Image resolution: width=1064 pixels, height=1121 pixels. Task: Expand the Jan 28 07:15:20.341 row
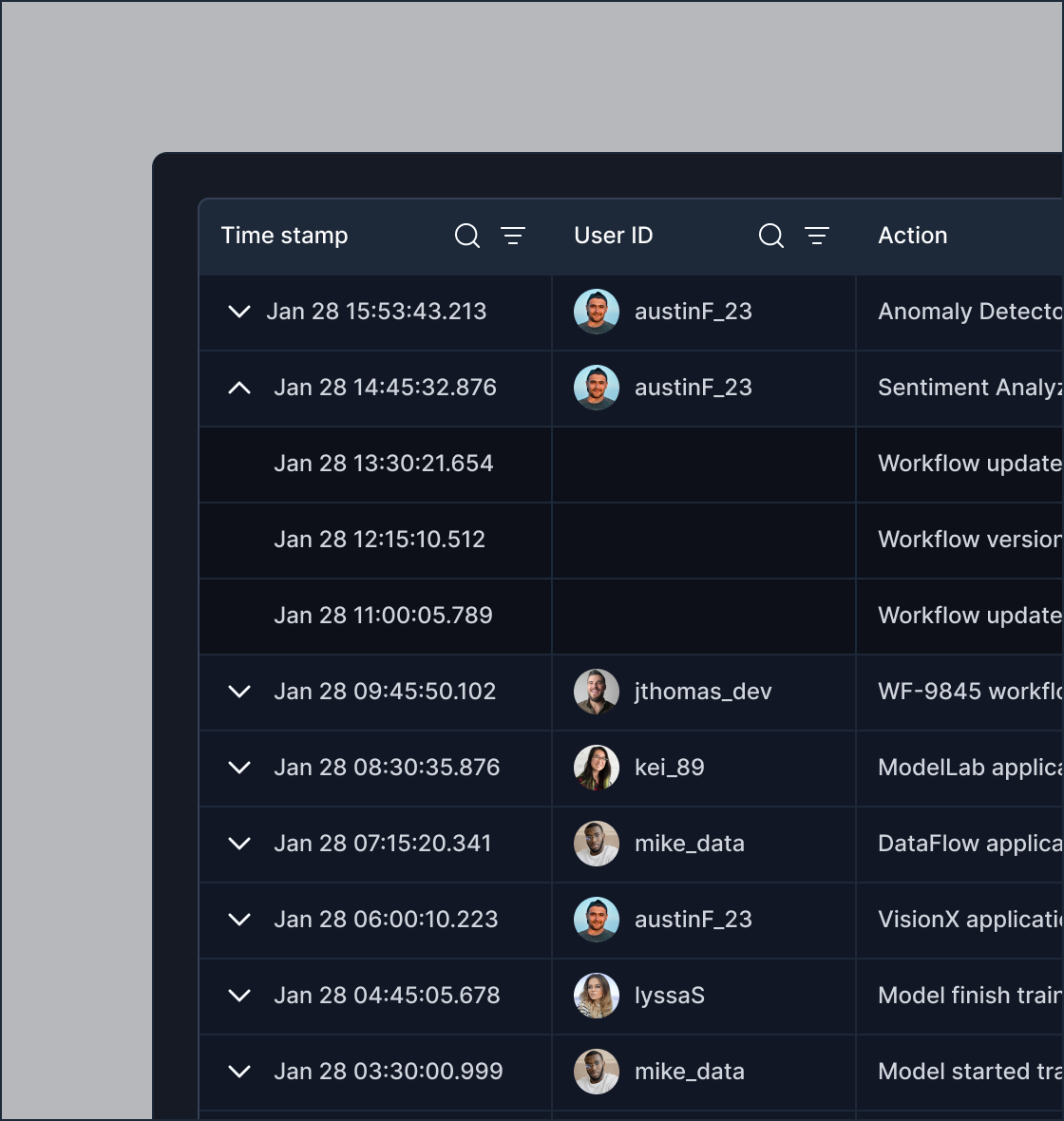coord(239,844)
